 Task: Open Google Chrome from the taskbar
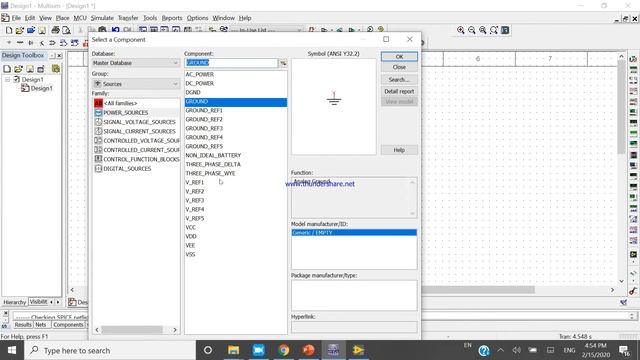click(284, 350)
